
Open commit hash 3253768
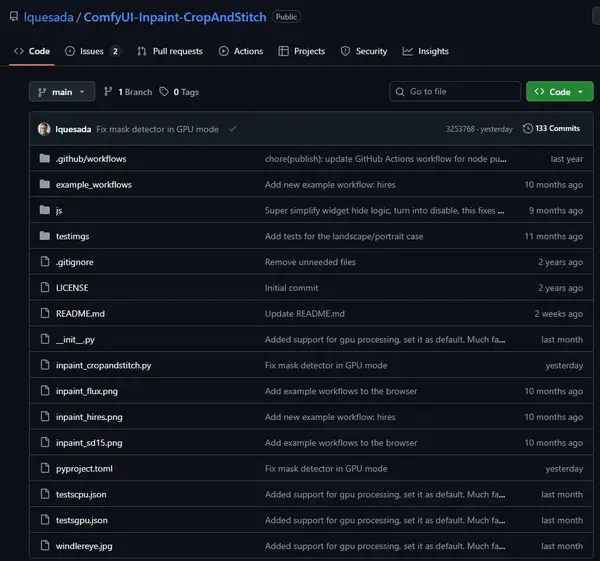coord(460,129)
